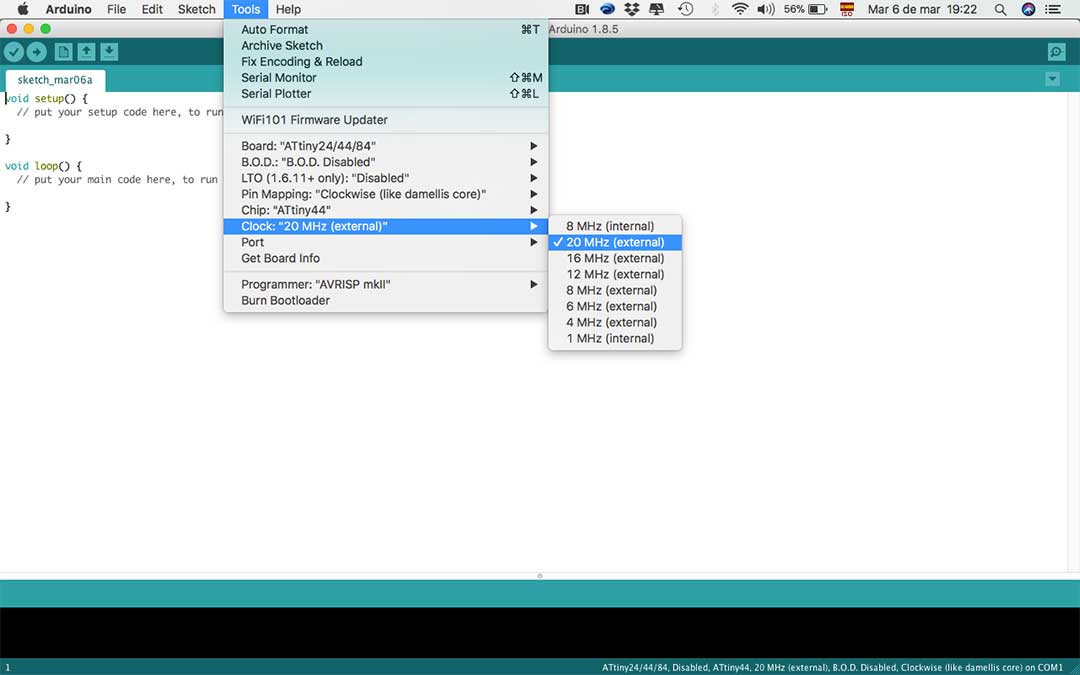Viewport: 1080px width, 675px height.
Task: Select Get Board Info
Action: point(386,258)
